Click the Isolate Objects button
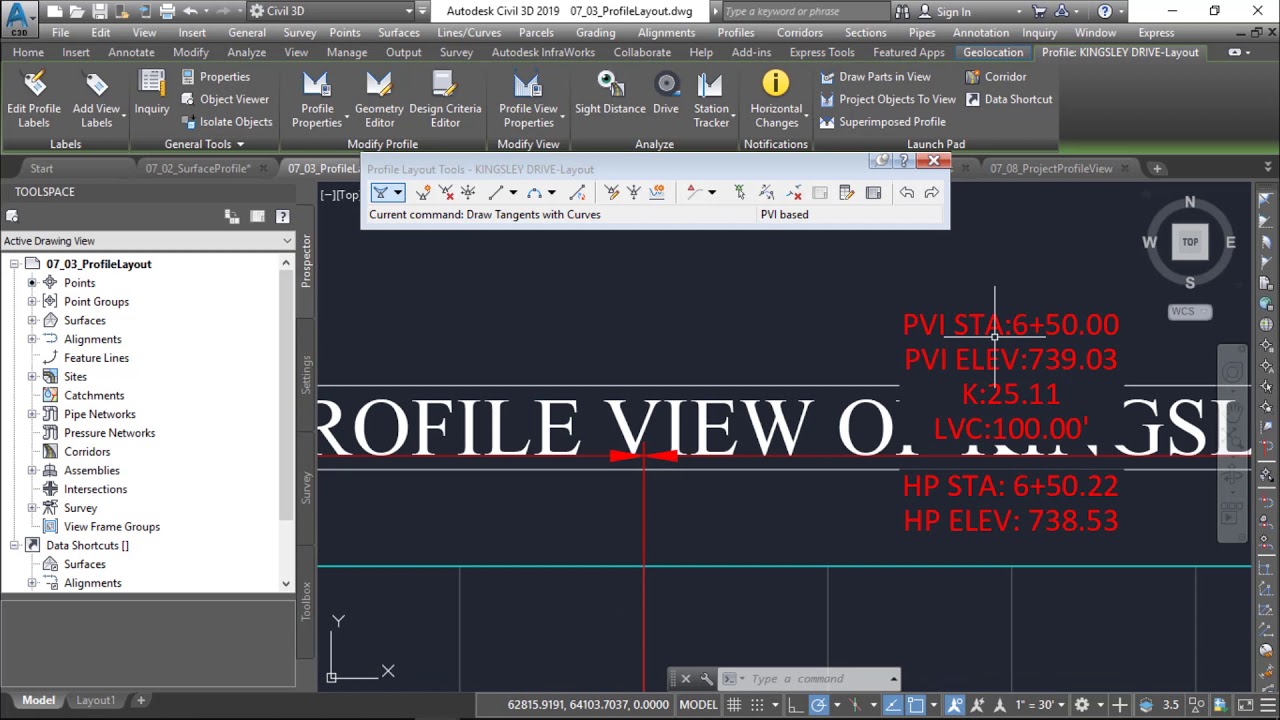This screenshot has width=1280, height=720. [x=226, y=122]
